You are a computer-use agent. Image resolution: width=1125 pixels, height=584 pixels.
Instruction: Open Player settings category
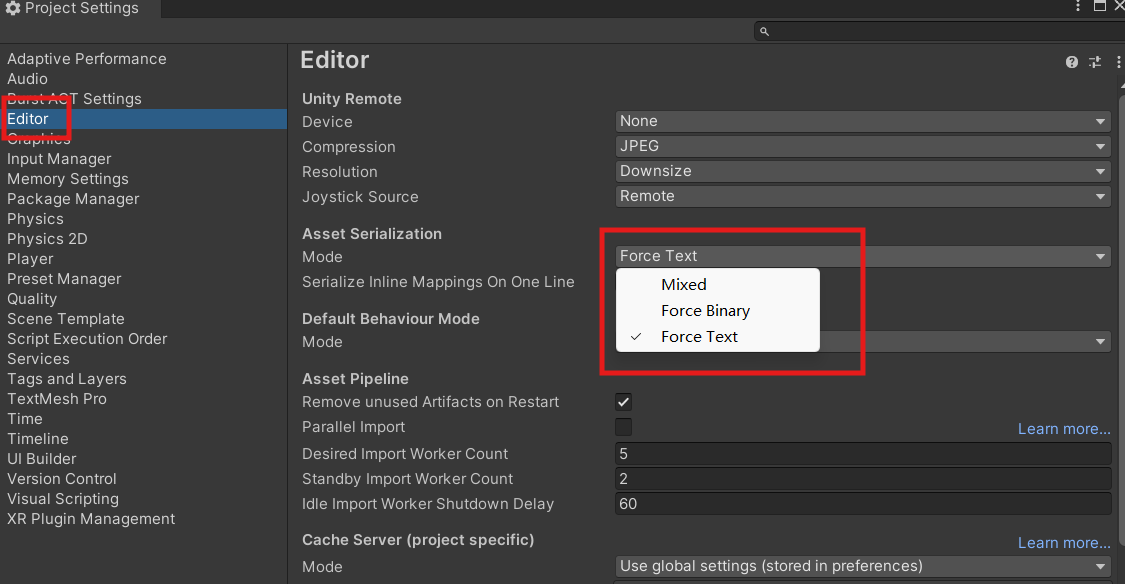(x=30, y=259)
